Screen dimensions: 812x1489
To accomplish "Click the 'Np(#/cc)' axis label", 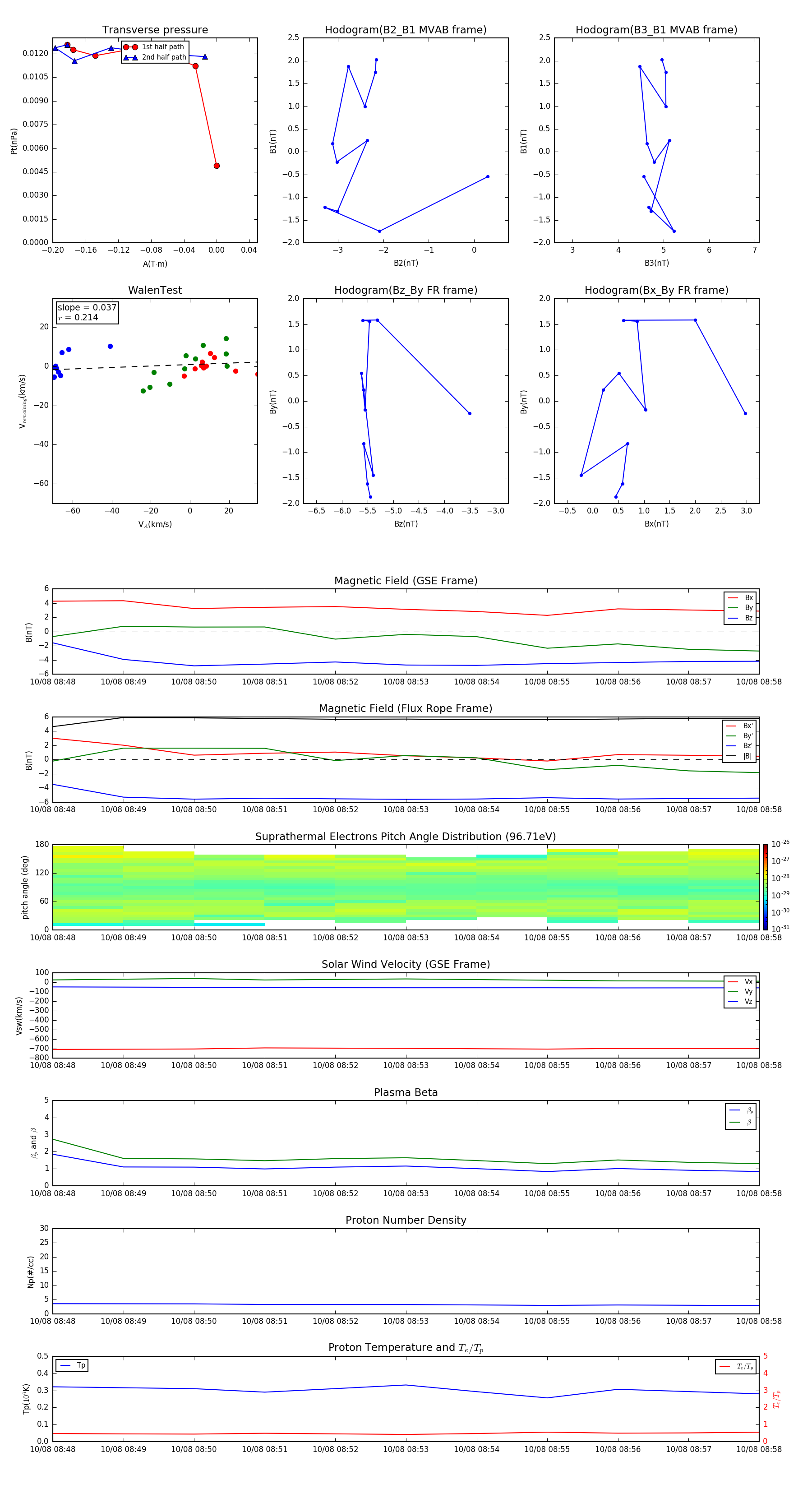I will click(x=31, y=1272).
